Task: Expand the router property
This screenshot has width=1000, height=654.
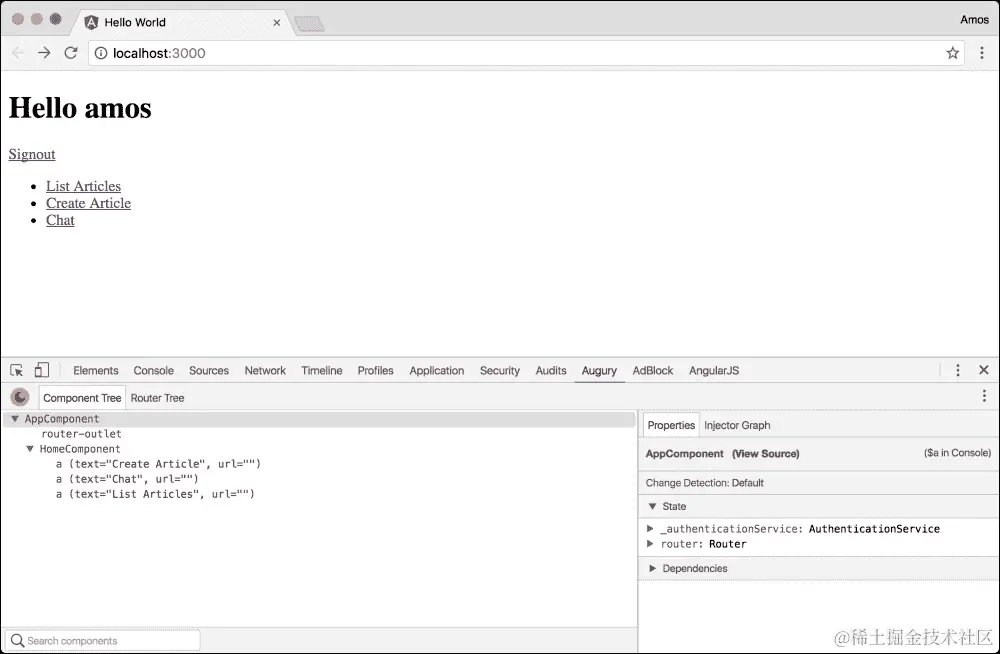Action: [650, 544]
